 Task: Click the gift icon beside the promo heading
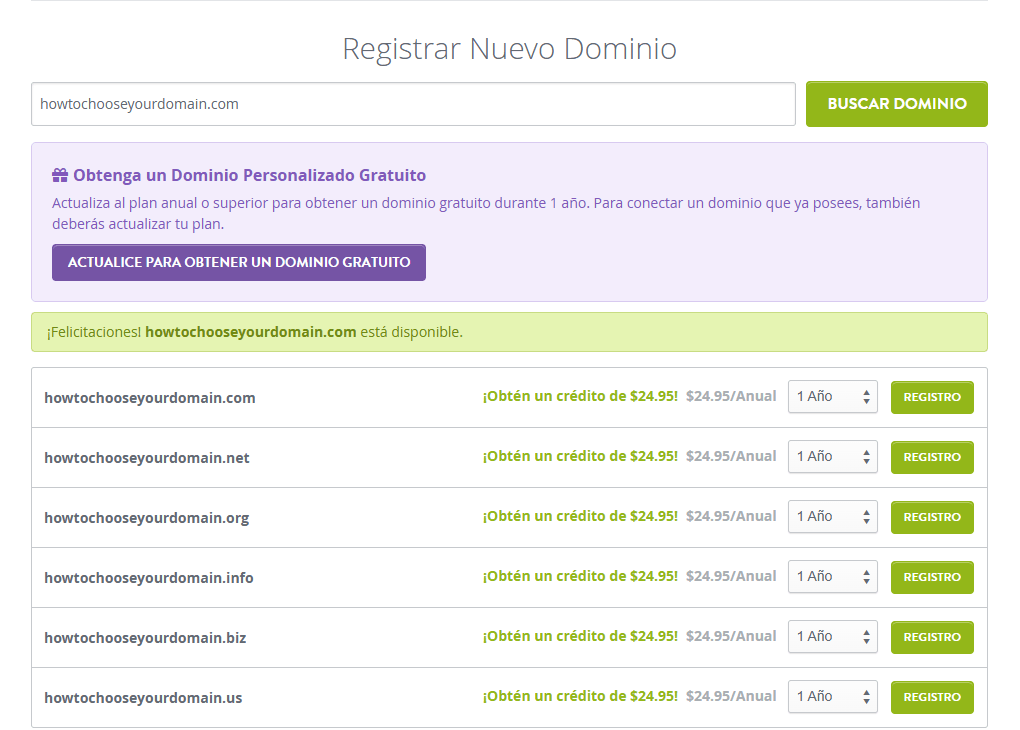tap(60, 174)
